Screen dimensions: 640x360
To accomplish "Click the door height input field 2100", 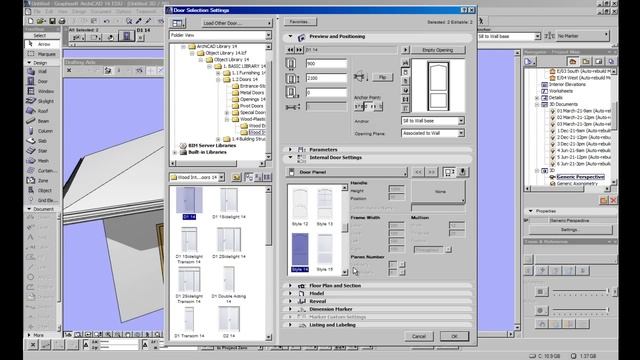I will point(326,78).
